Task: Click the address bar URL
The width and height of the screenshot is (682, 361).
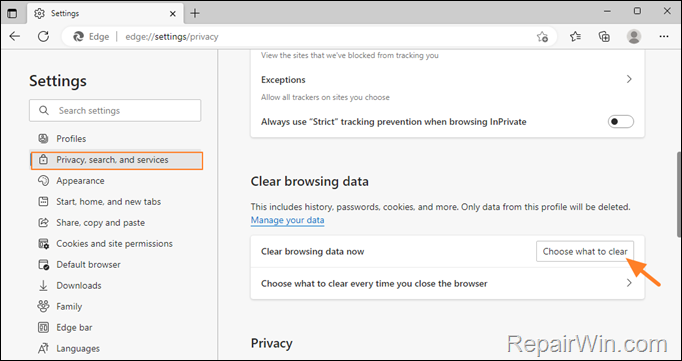Action: 172,37
